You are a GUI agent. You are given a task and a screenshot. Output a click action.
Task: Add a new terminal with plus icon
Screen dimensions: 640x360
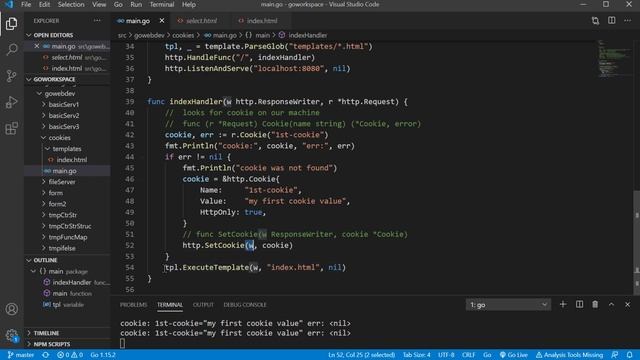tap(563, 304)
